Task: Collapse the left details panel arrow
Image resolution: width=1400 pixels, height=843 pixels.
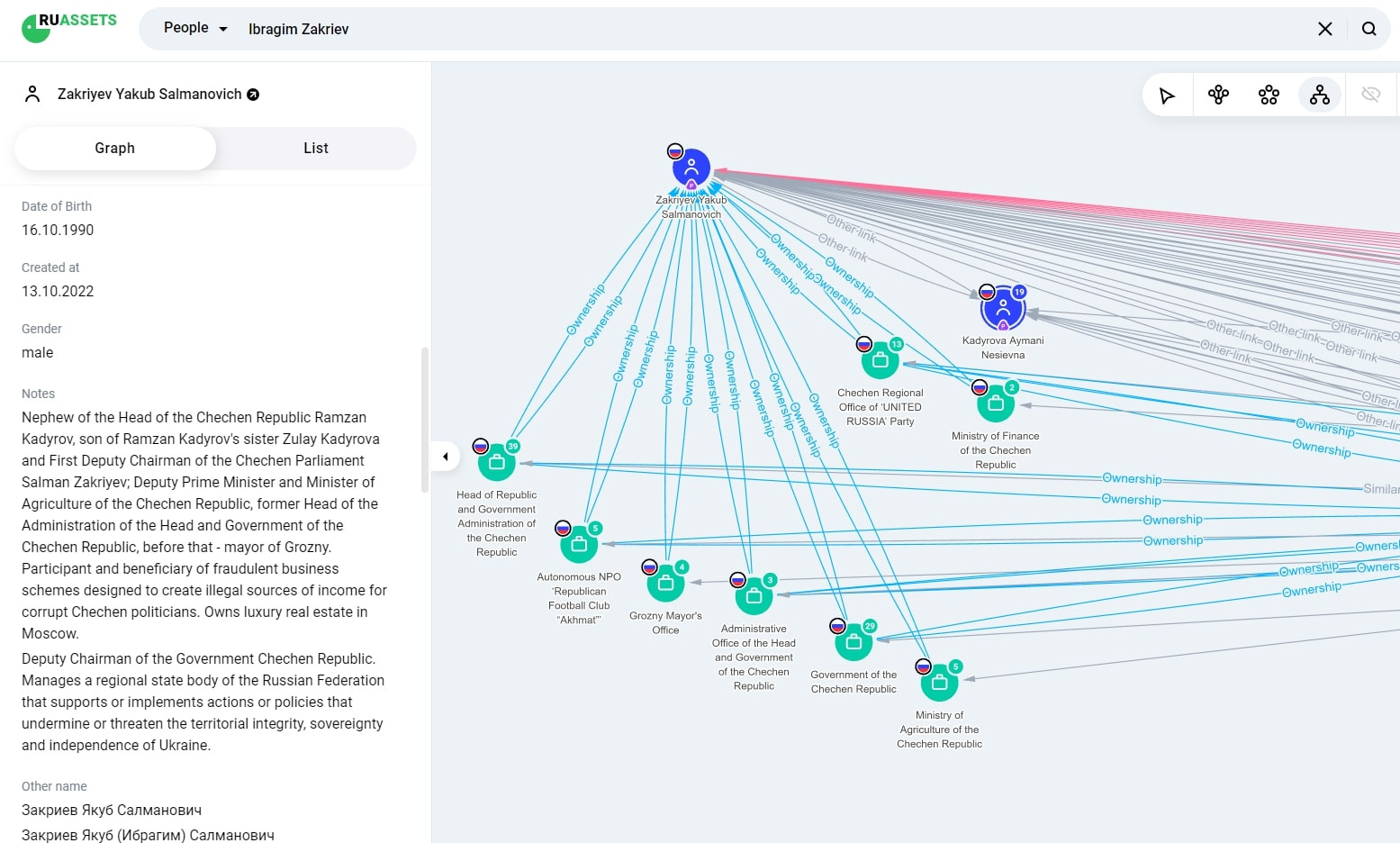Action: click(x=445, y=457)
